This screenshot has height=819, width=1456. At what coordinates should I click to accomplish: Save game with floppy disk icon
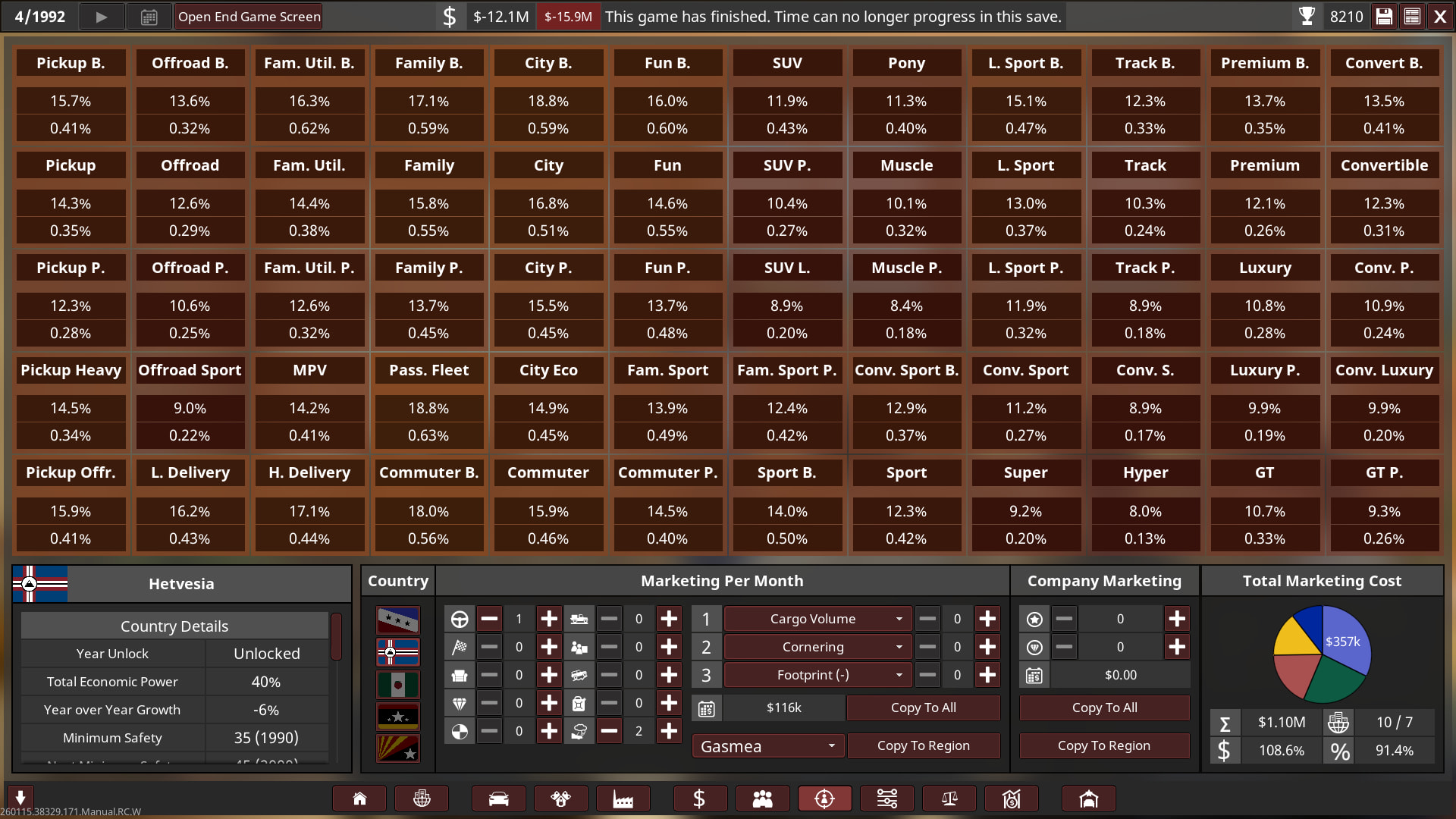(1384, 17)
